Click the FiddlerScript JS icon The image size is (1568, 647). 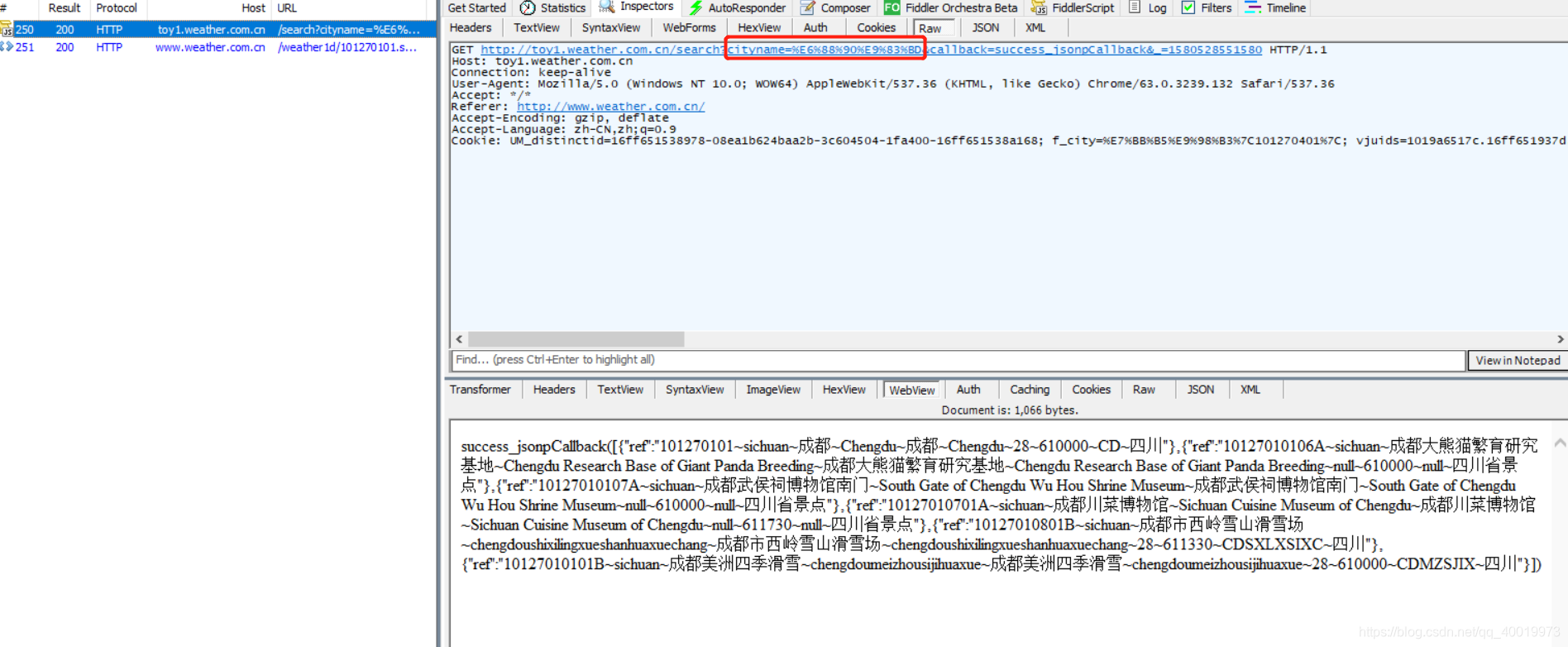point(1039,7)
